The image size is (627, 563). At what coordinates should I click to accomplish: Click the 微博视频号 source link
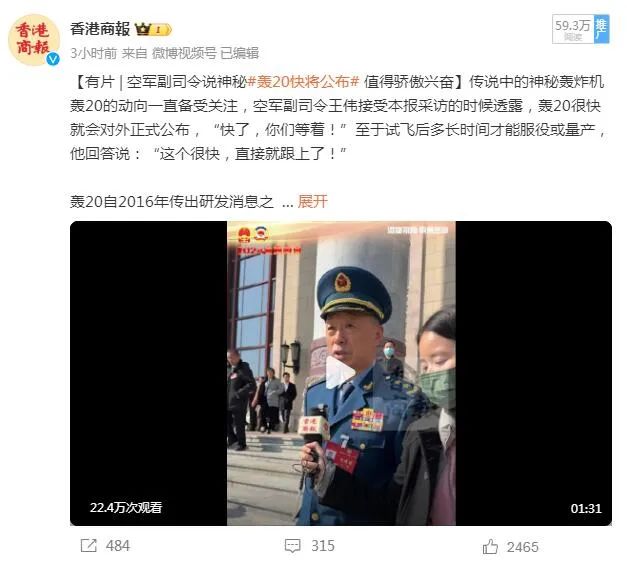[x=184, y=53]
